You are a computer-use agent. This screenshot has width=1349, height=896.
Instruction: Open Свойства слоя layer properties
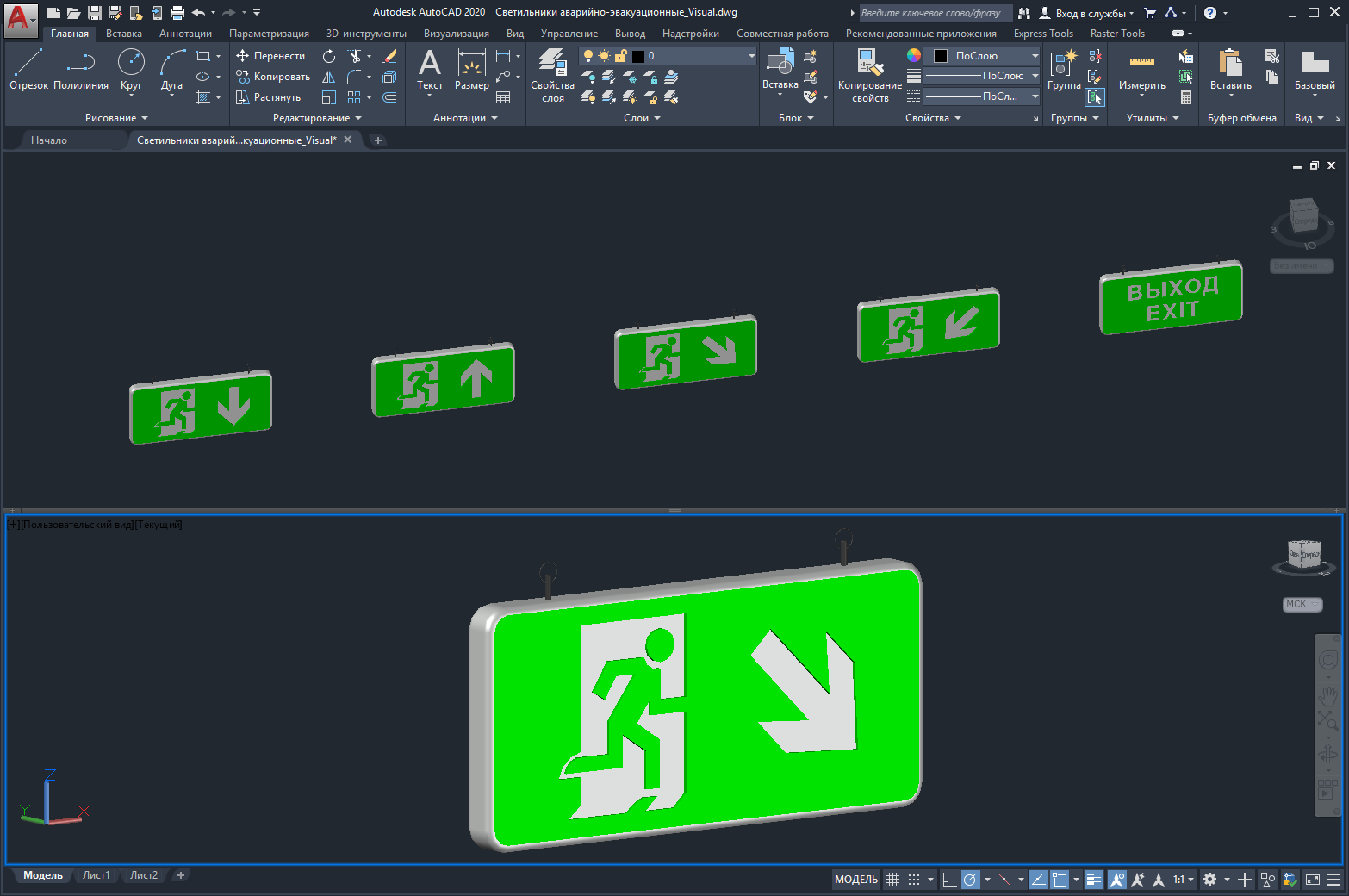point(552,74)
